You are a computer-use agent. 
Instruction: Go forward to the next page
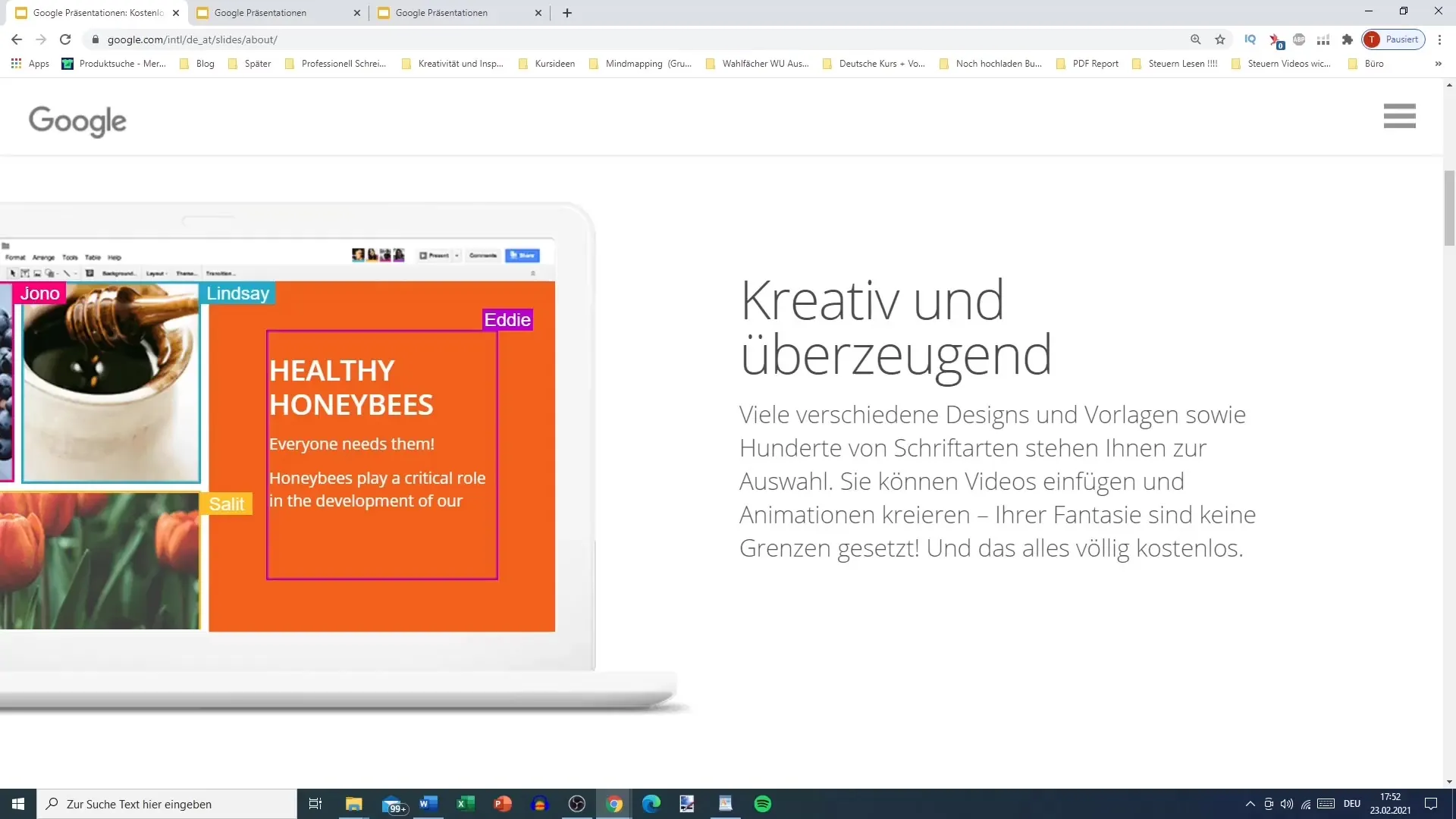41,39
